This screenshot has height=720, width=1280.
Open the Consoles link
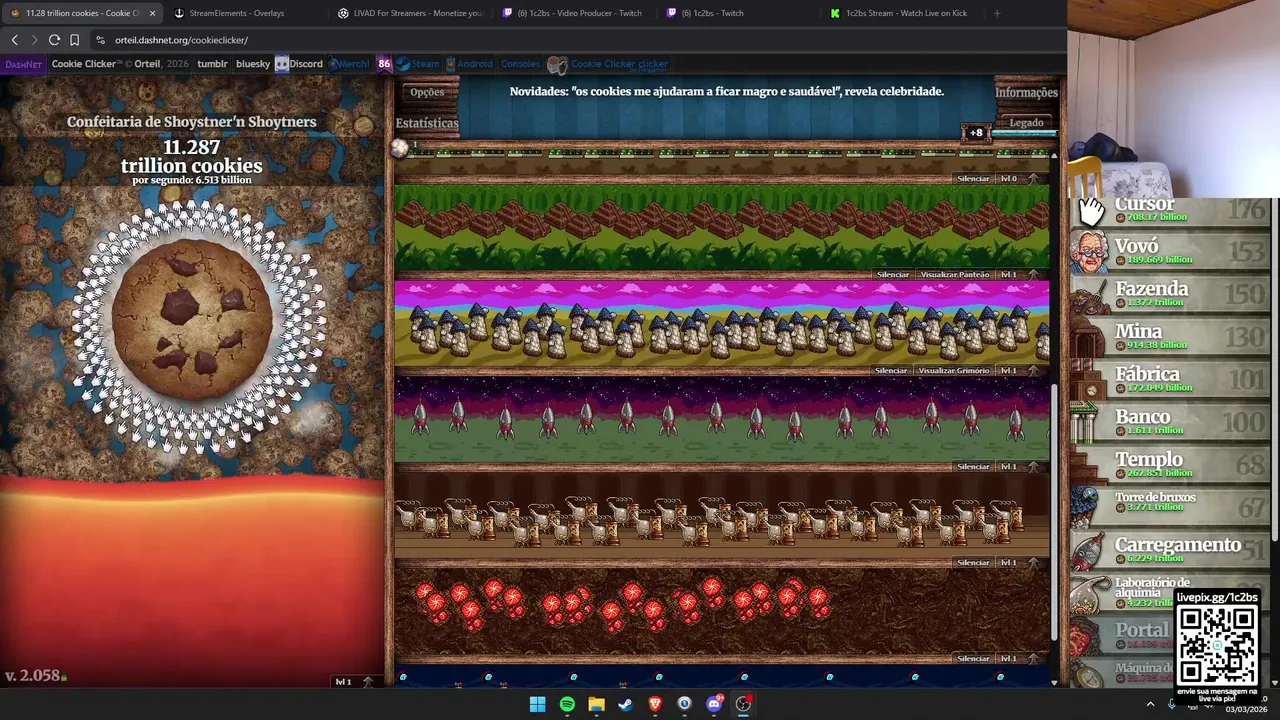point(520,64)
